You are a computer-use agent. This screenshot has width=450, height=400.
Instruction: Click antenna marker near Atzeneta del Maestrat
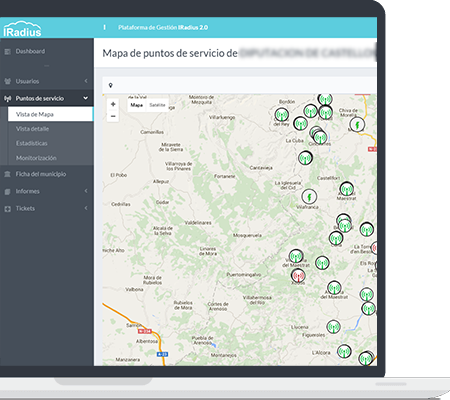(x=334, y=288)
